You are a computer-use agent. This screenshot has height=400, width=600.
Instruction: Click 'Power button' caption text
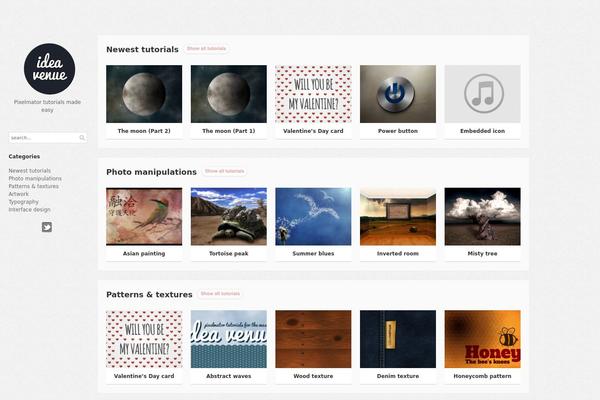[398, 131]
